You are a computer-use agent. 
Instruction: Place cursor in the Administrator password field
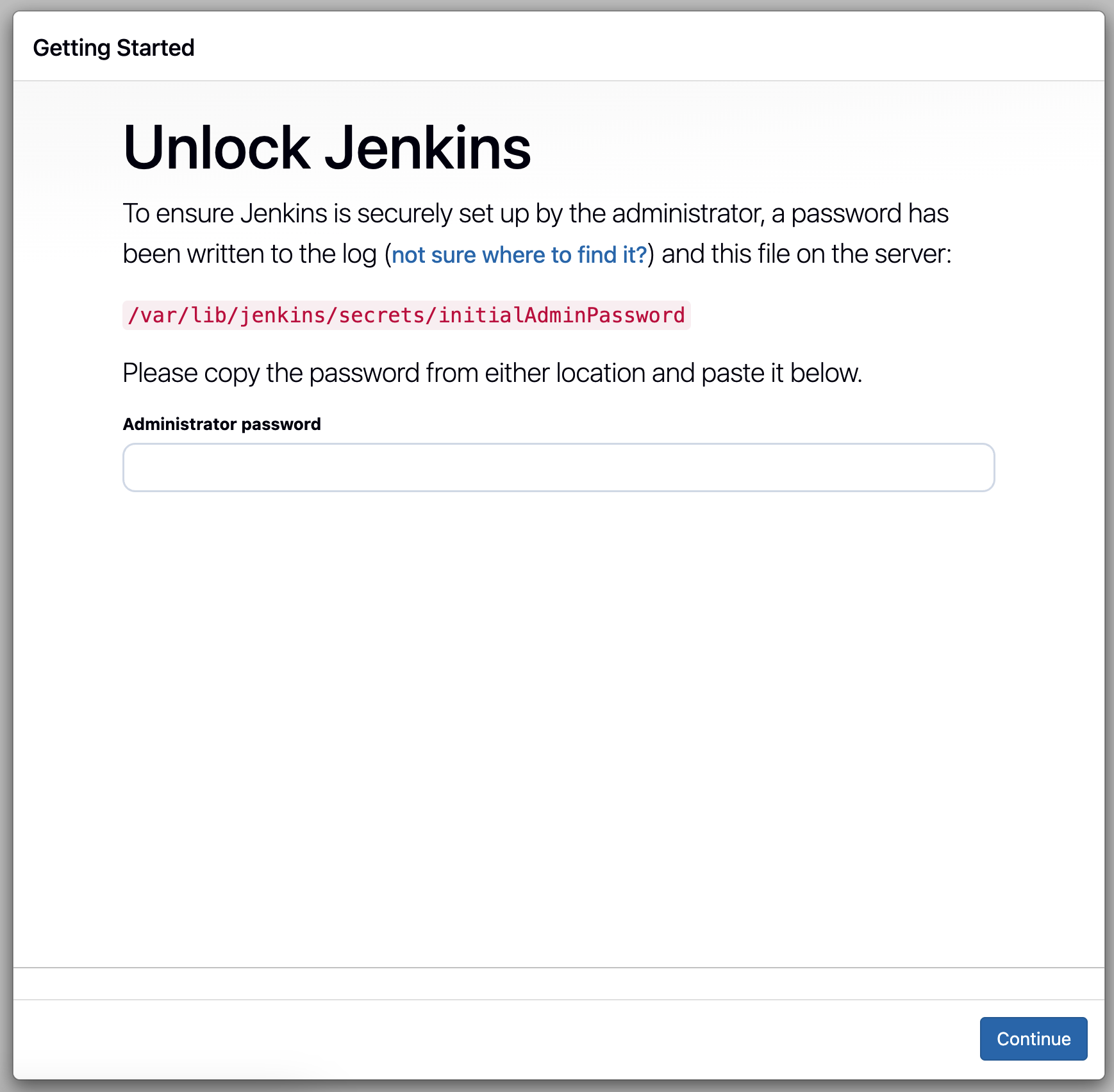coord(558,468)
